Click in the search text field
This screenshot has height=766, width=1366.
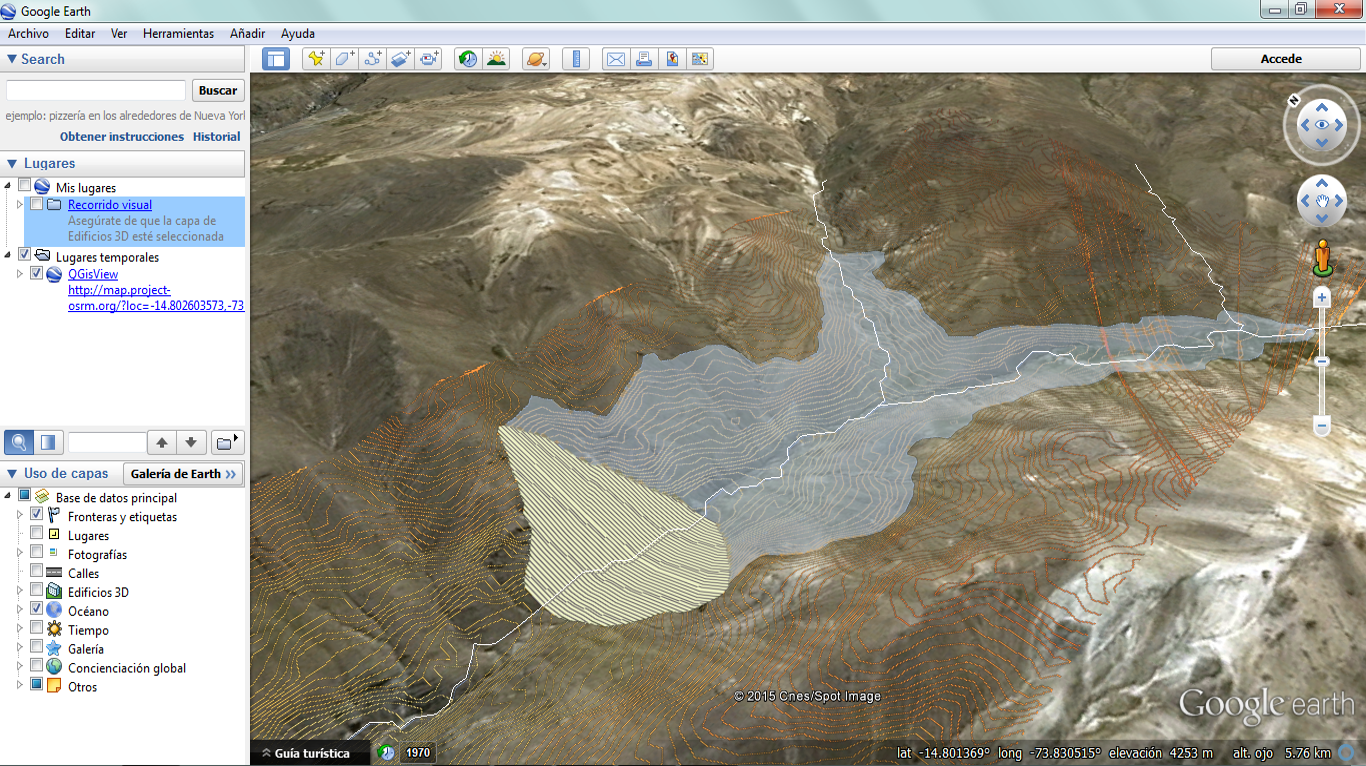pos(96,91)
